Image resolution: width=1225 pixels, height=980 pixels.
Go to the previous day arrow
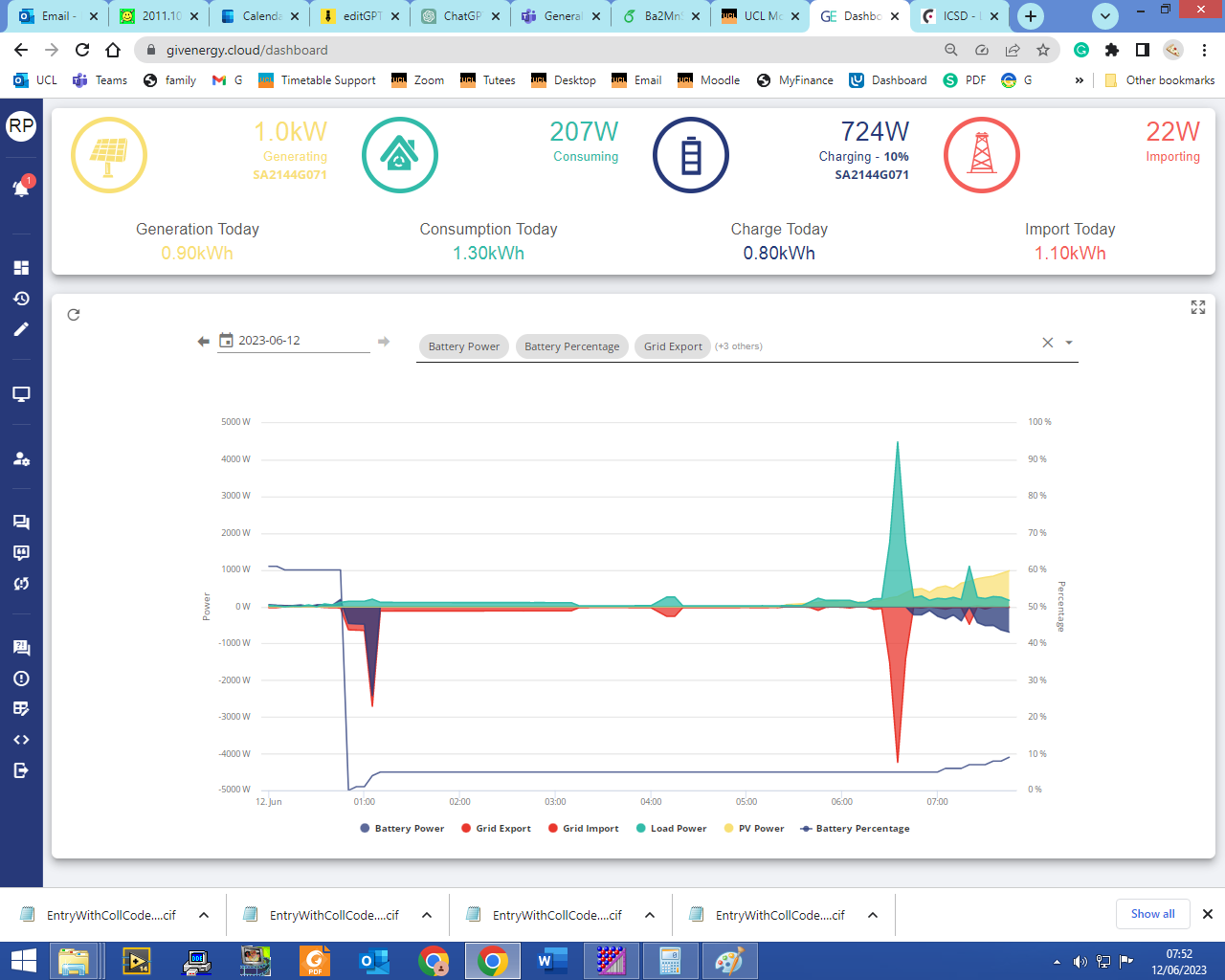pos(203,342)
